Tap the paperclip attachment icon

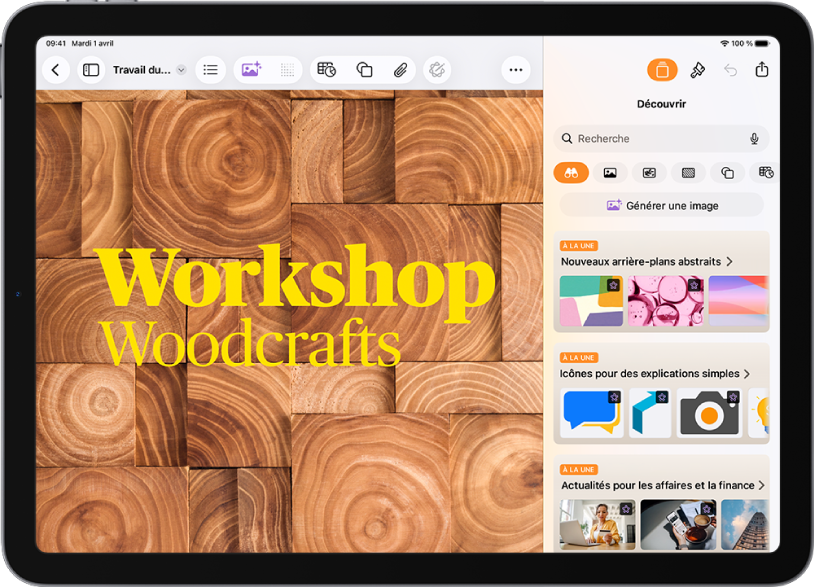400,70
